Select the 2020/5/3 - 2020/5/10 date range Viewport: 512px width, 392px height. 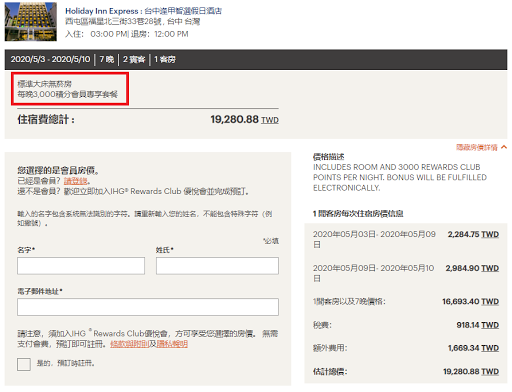50,59
